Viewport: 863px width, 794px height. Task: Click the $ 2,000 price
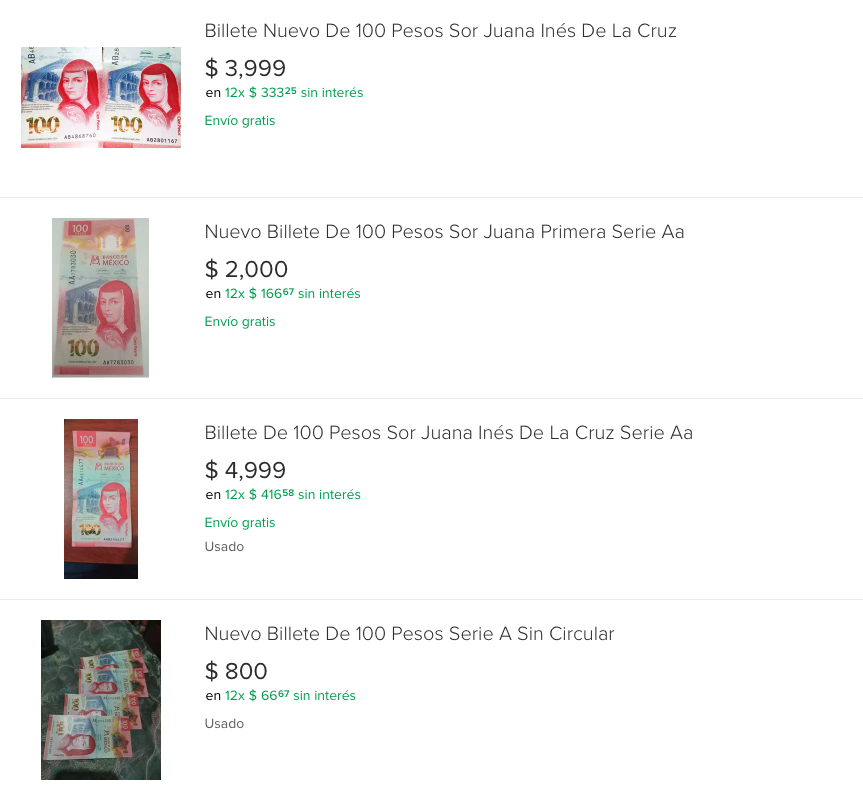tap(246, 270)
